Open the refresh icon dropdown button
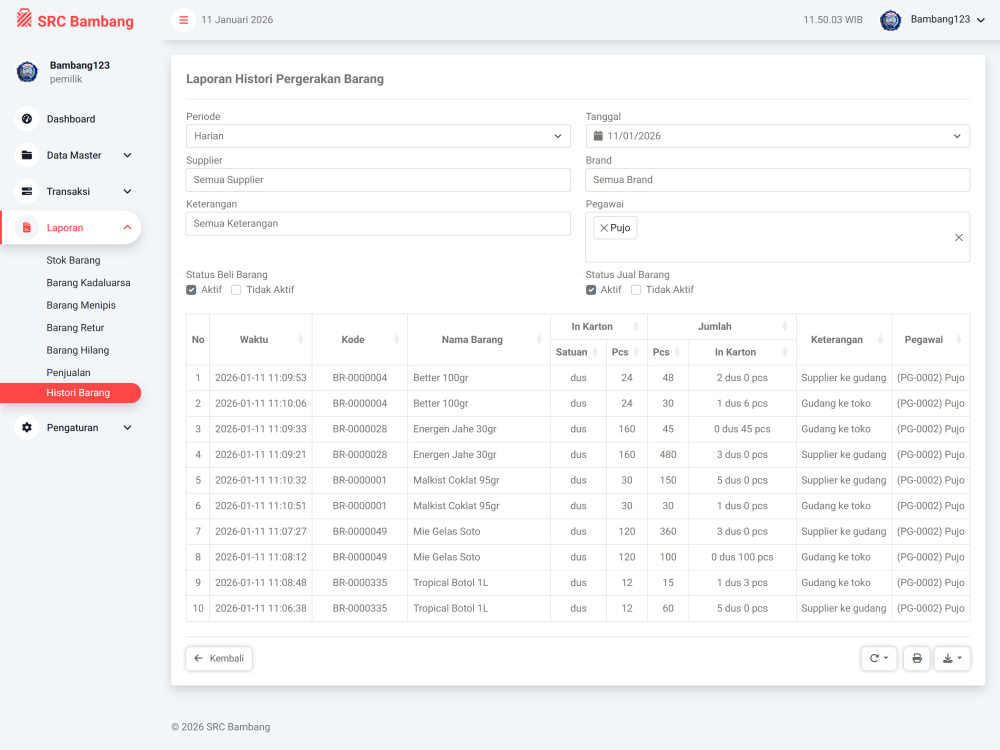This screenshot has width=1000, height=750. pyautogui.click(x=879, y=658)
